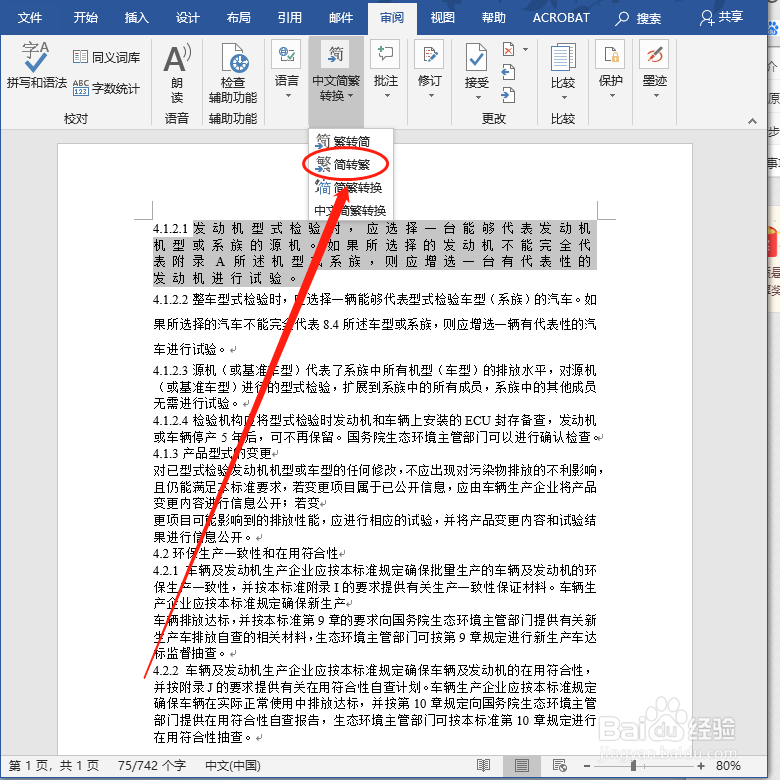Expand the reject dropdown arrow

525,49
